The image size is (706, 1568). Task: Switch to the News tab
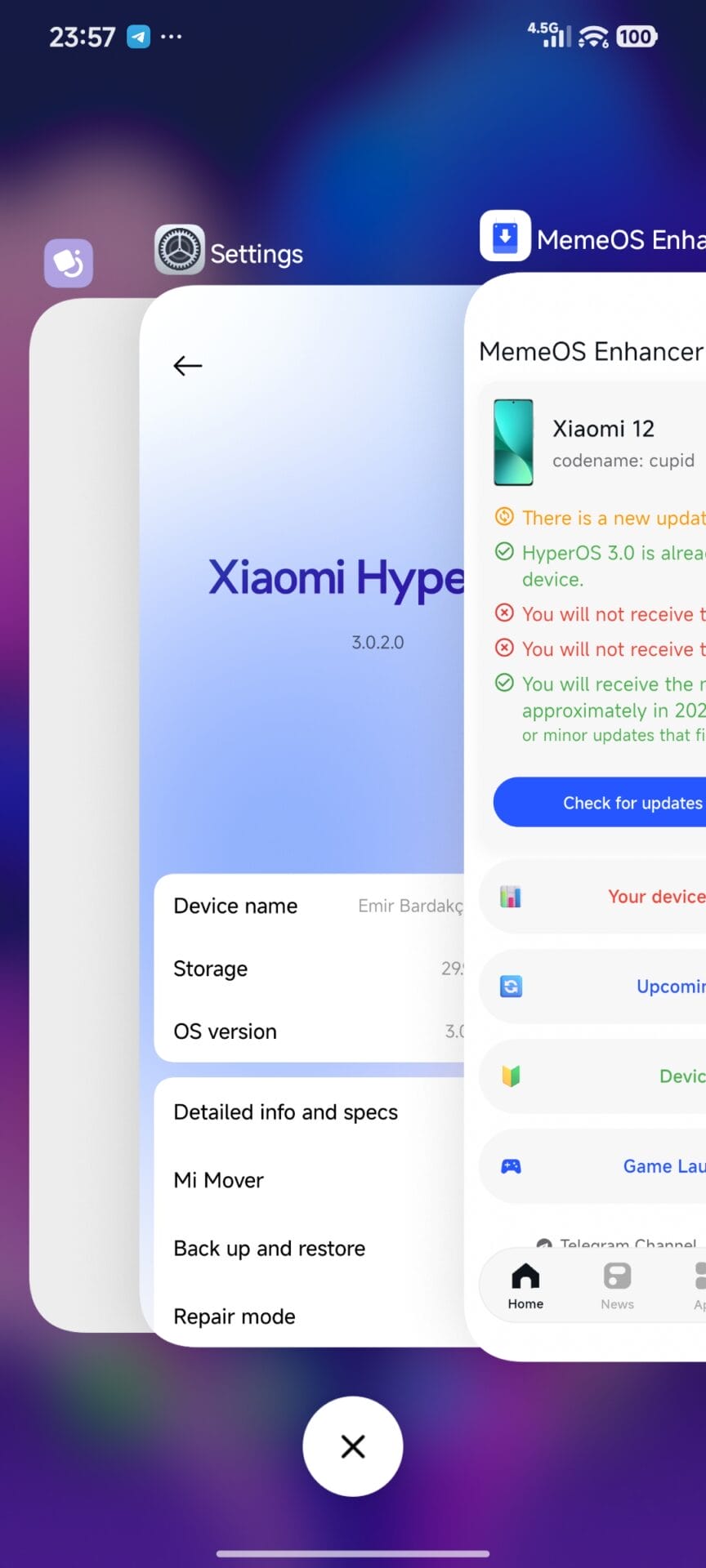coord(617,1285)
